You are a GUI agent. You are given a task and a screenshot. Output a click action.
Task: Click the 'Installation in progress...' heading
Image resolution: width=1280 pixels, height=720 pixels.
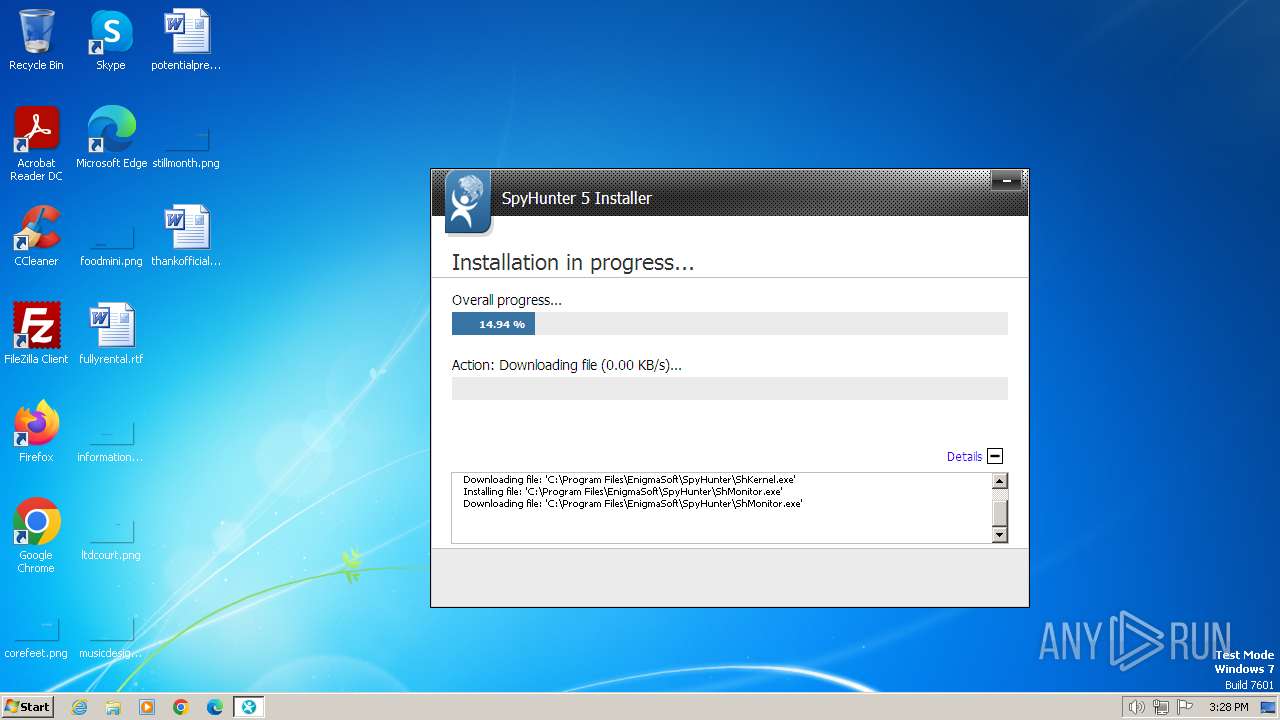(573, 263)
